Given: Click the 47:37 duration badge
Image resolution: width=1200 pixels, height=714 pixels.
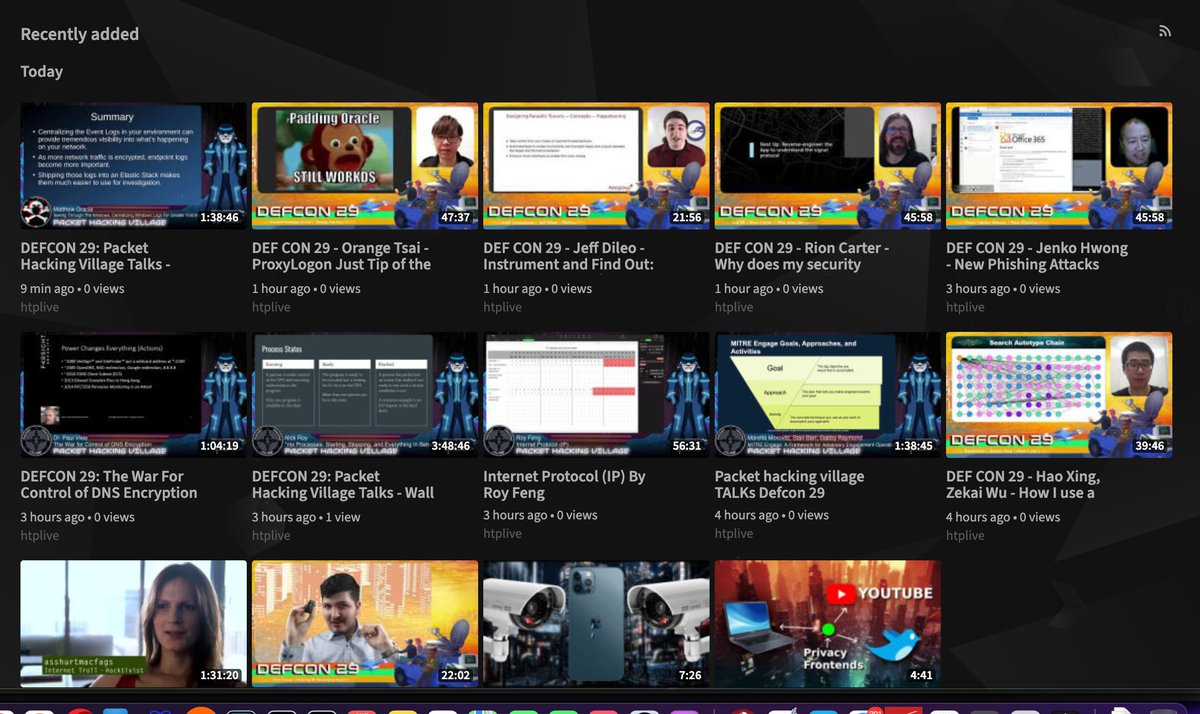Looking at the screenshot, I should click(x=455, y=217).
